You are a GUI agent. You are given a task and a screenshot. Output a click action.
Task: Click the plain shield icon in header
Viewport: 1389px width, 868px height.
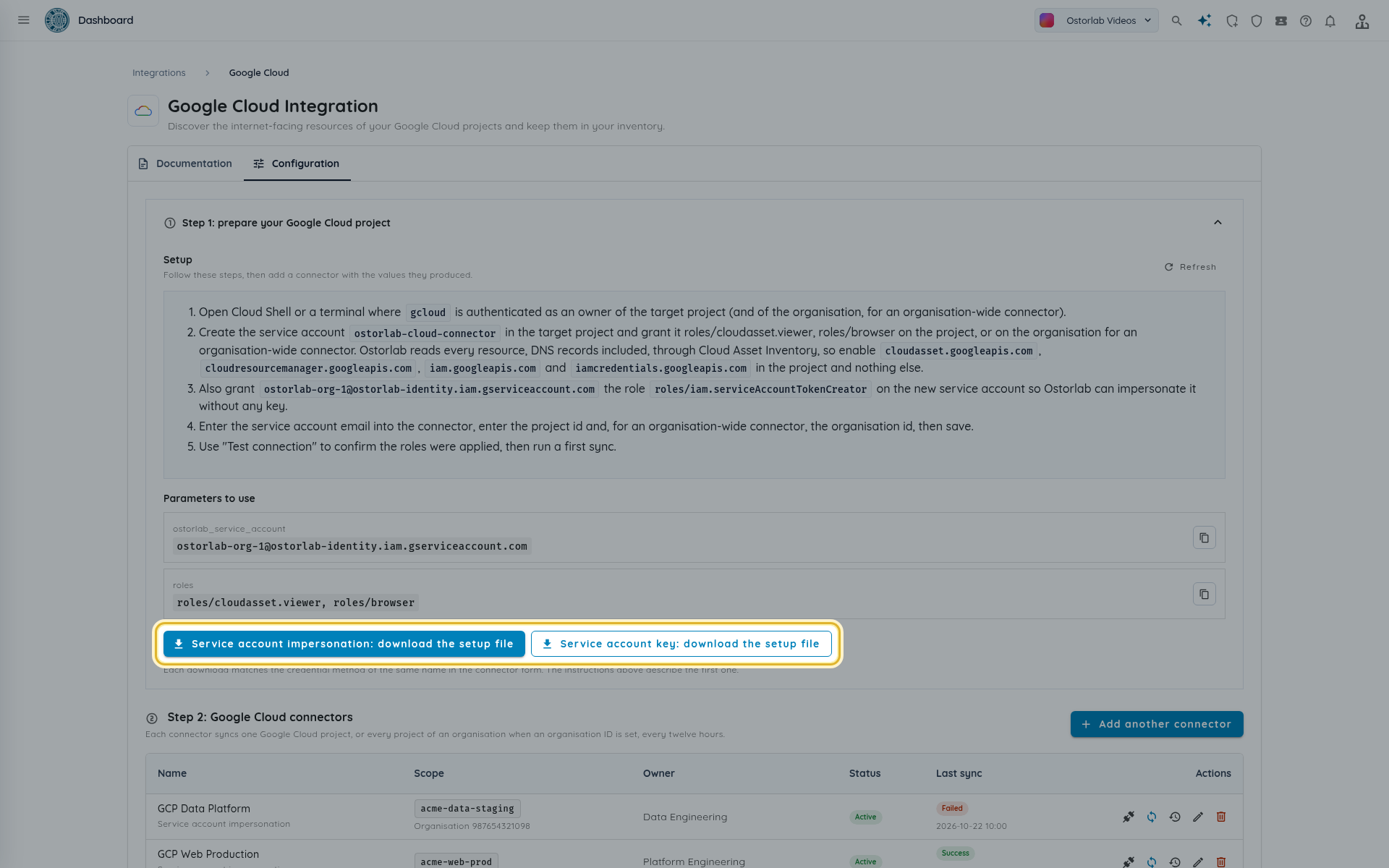(1257, 21)
